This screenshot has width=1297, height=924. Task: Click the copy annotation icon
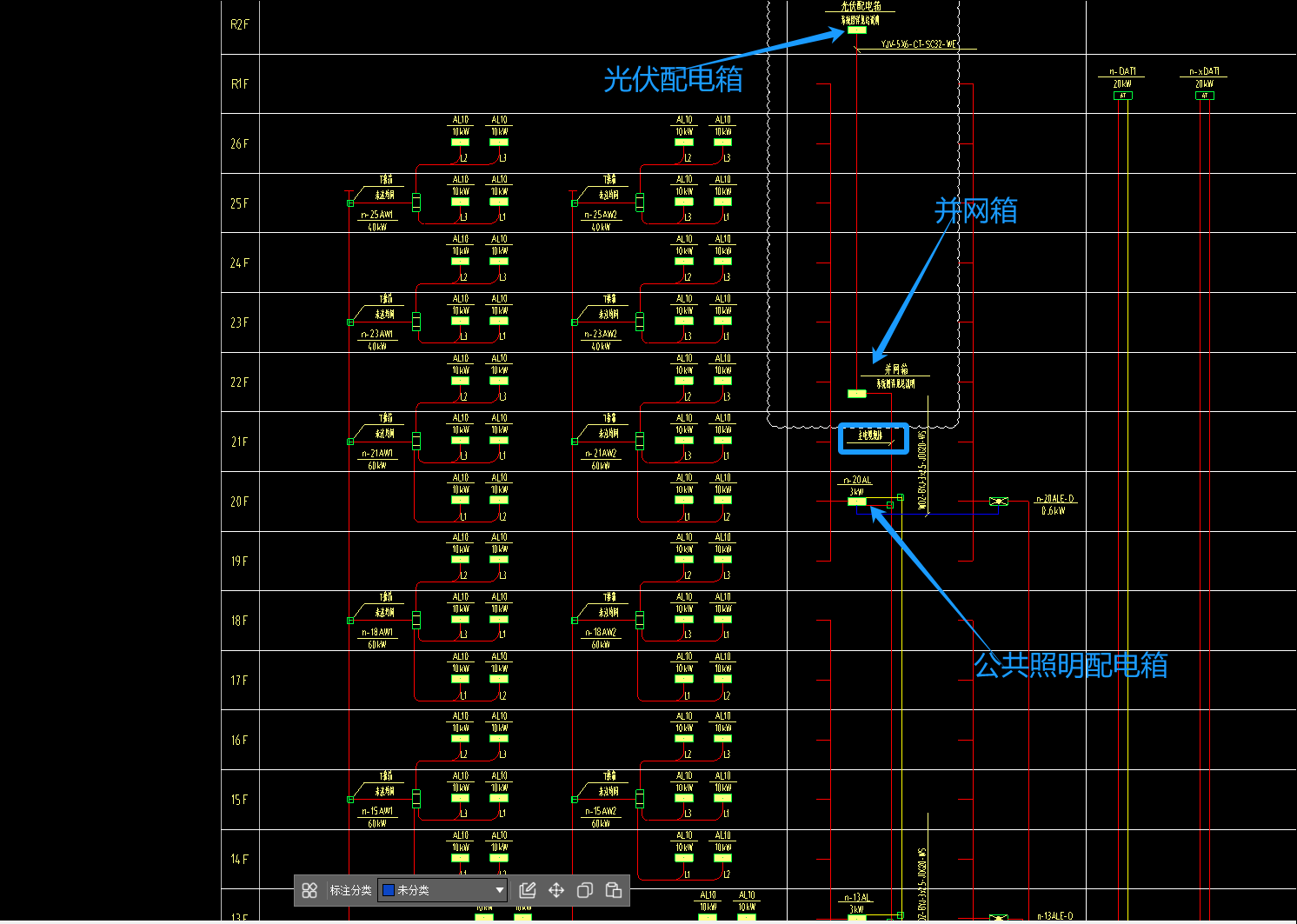(585, 890)
